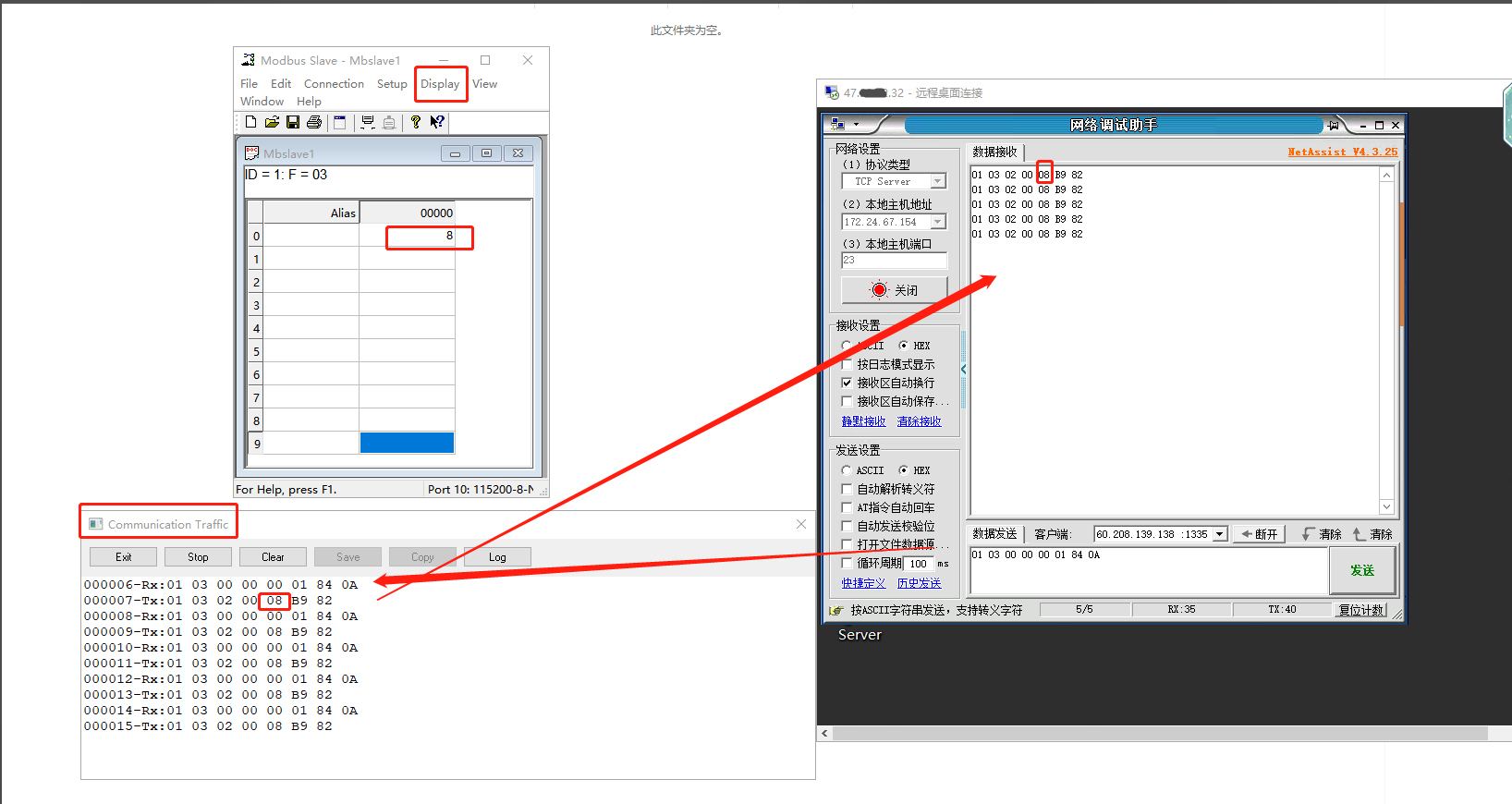Click the red light icon on the 关闭 button

point(879,290)
